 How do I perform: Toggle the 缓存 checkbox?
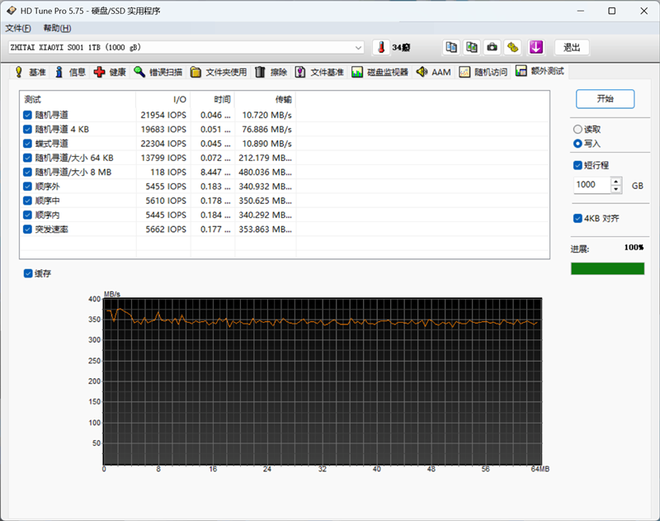coord(28,273)
